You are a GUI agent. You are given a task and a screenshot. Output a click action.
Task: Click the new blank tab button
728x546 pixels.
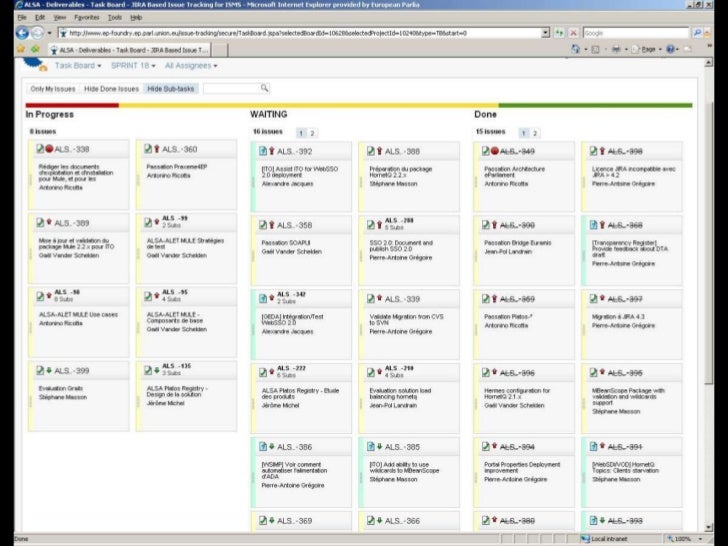(220, 50)
